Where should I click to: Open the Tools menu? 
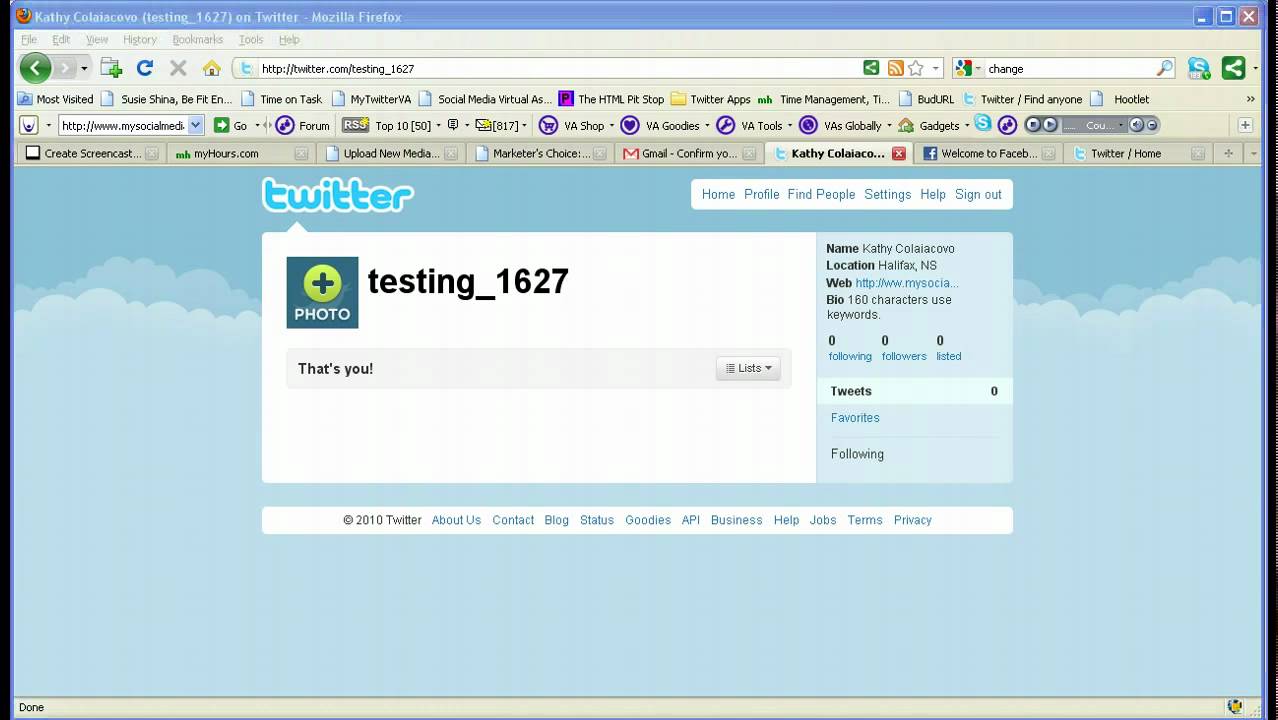251,39
